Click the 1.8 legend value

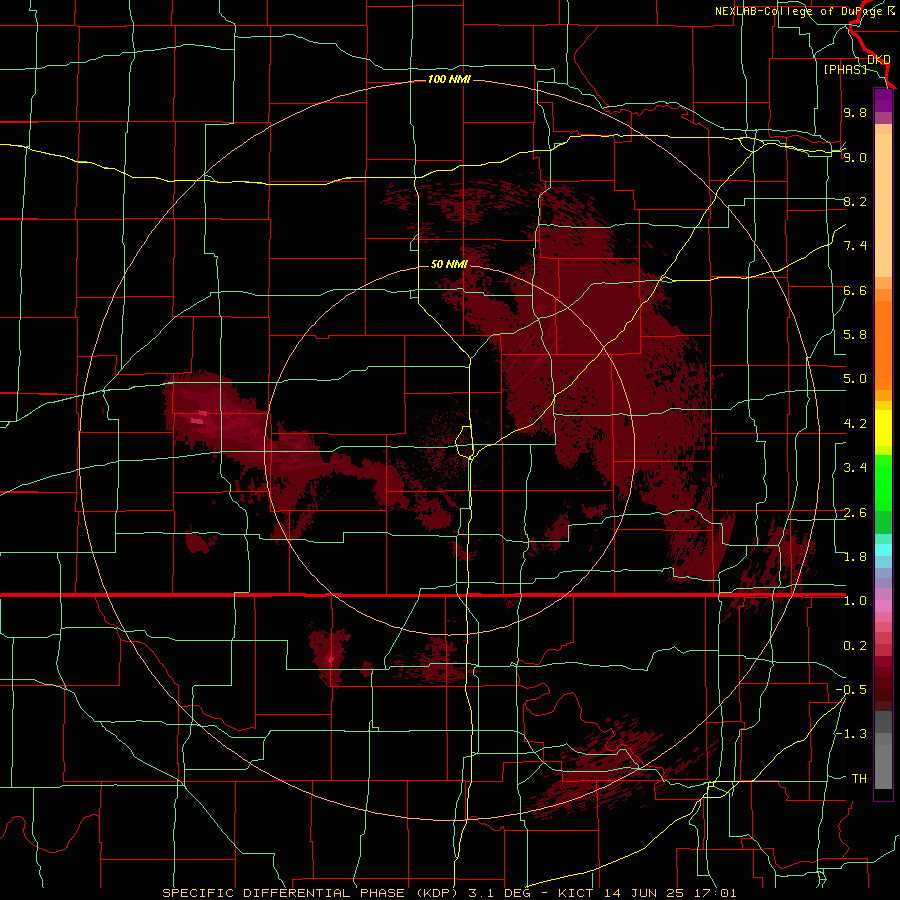[x=855, y=557]
